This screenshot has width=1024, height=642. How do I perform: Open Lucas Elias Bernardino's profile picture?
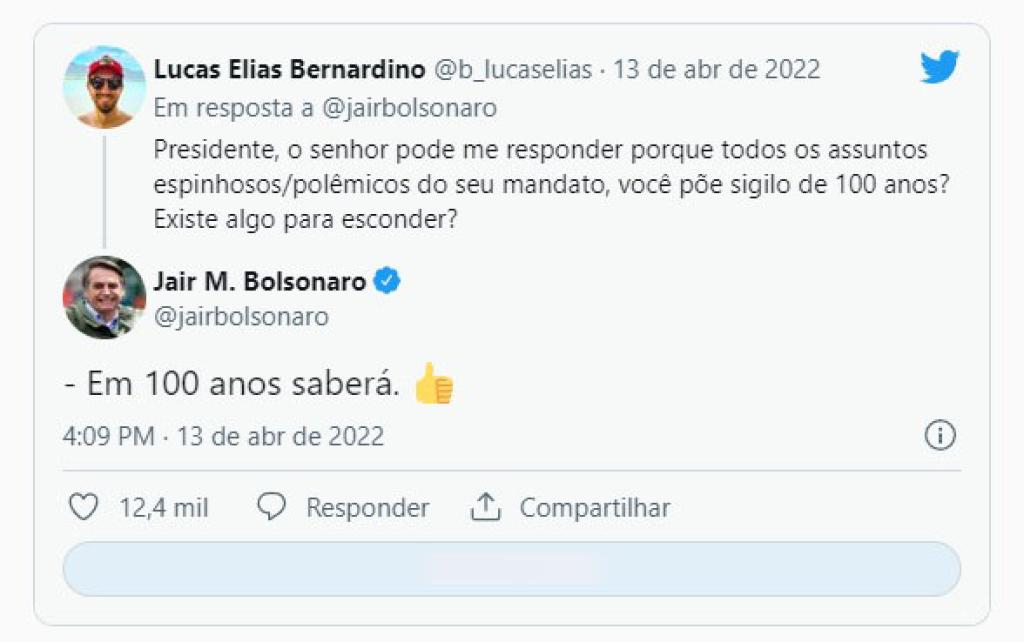coord(104,87)
